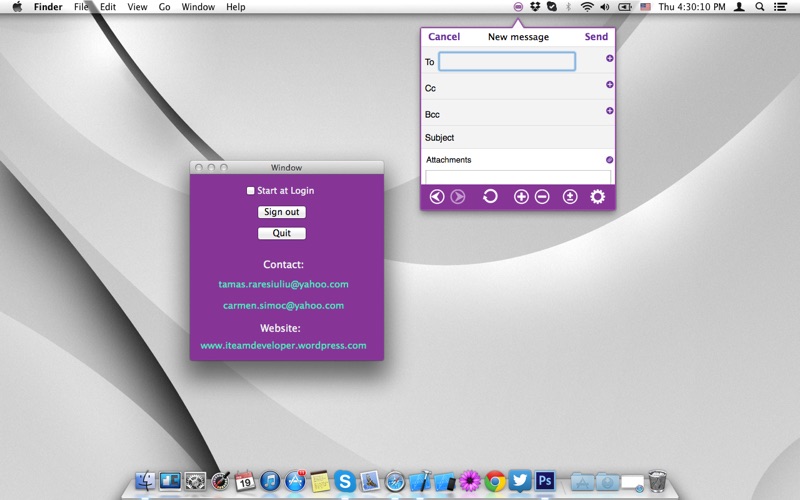Open the View menu
The width and height of the screenshot is (800, 500).
point(137,7)
